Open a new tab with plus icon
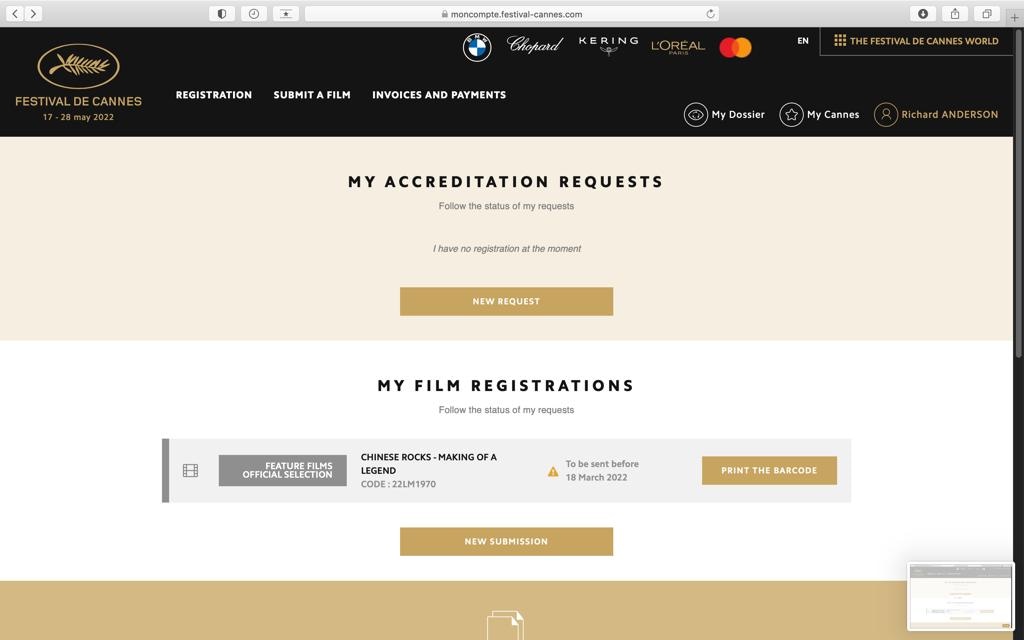The width and height of the screenshot is (1024, 640). [x=1014, y=18]
